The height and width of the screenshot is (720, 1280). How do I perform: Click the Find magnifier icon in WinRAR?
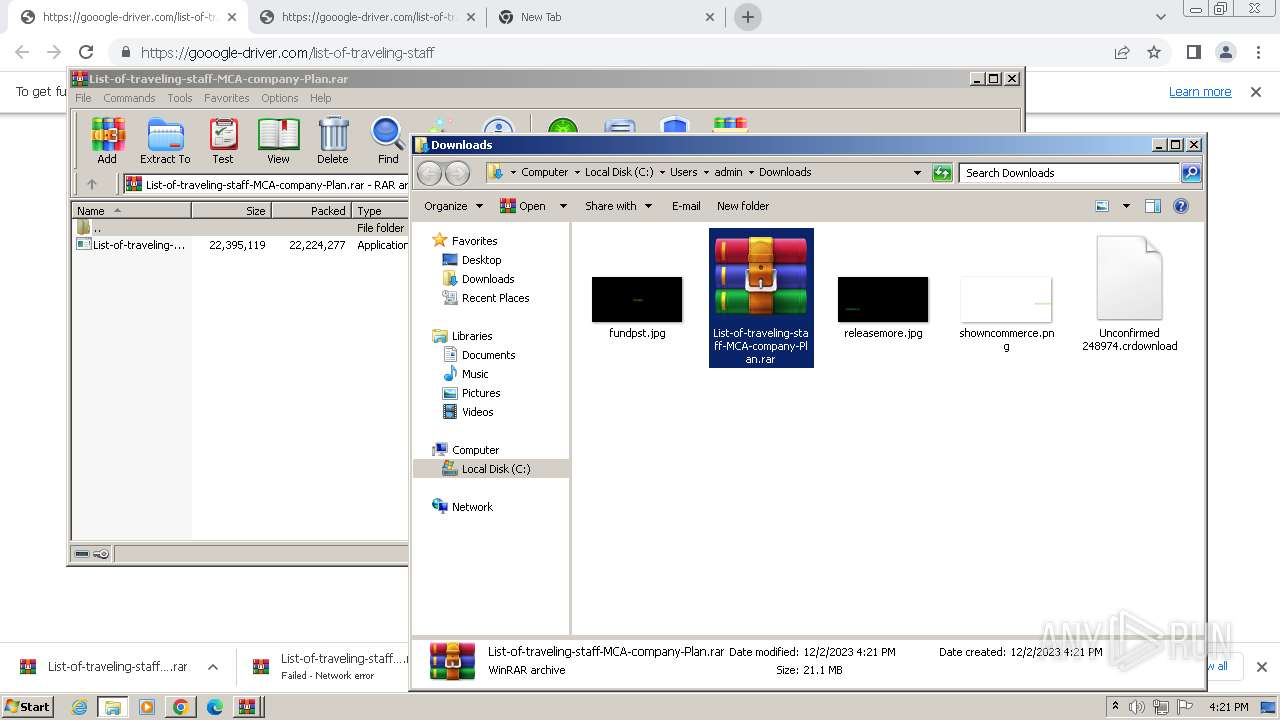(x=388, y=140)
